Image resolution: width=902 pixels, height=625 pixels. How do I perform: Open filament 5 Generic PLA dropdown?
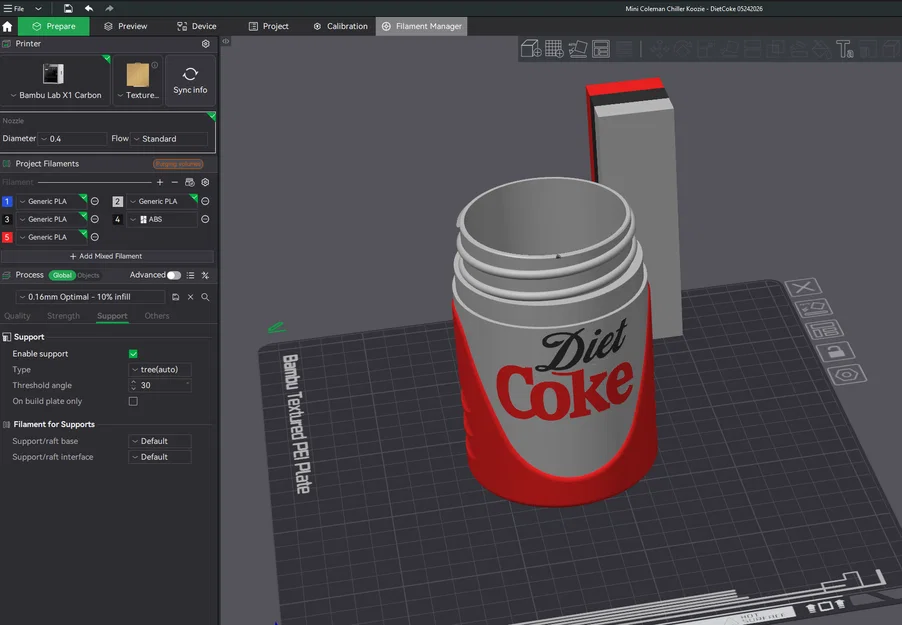51,237
